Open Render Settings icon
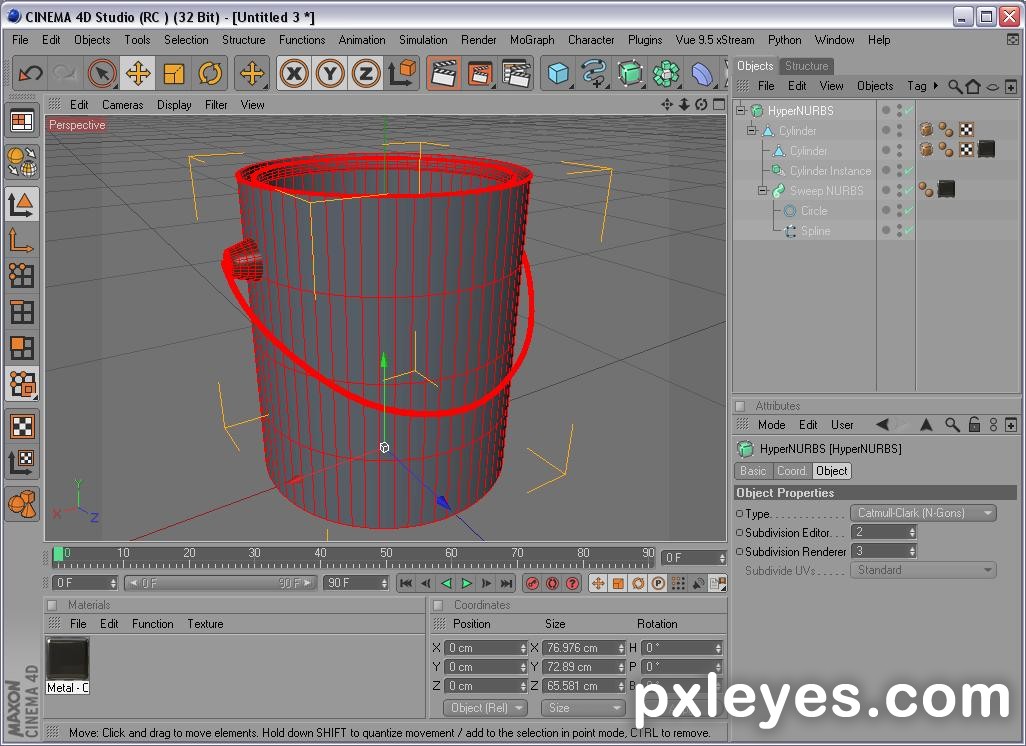Viewport: 1026px width, 746px height. point(516,73)
